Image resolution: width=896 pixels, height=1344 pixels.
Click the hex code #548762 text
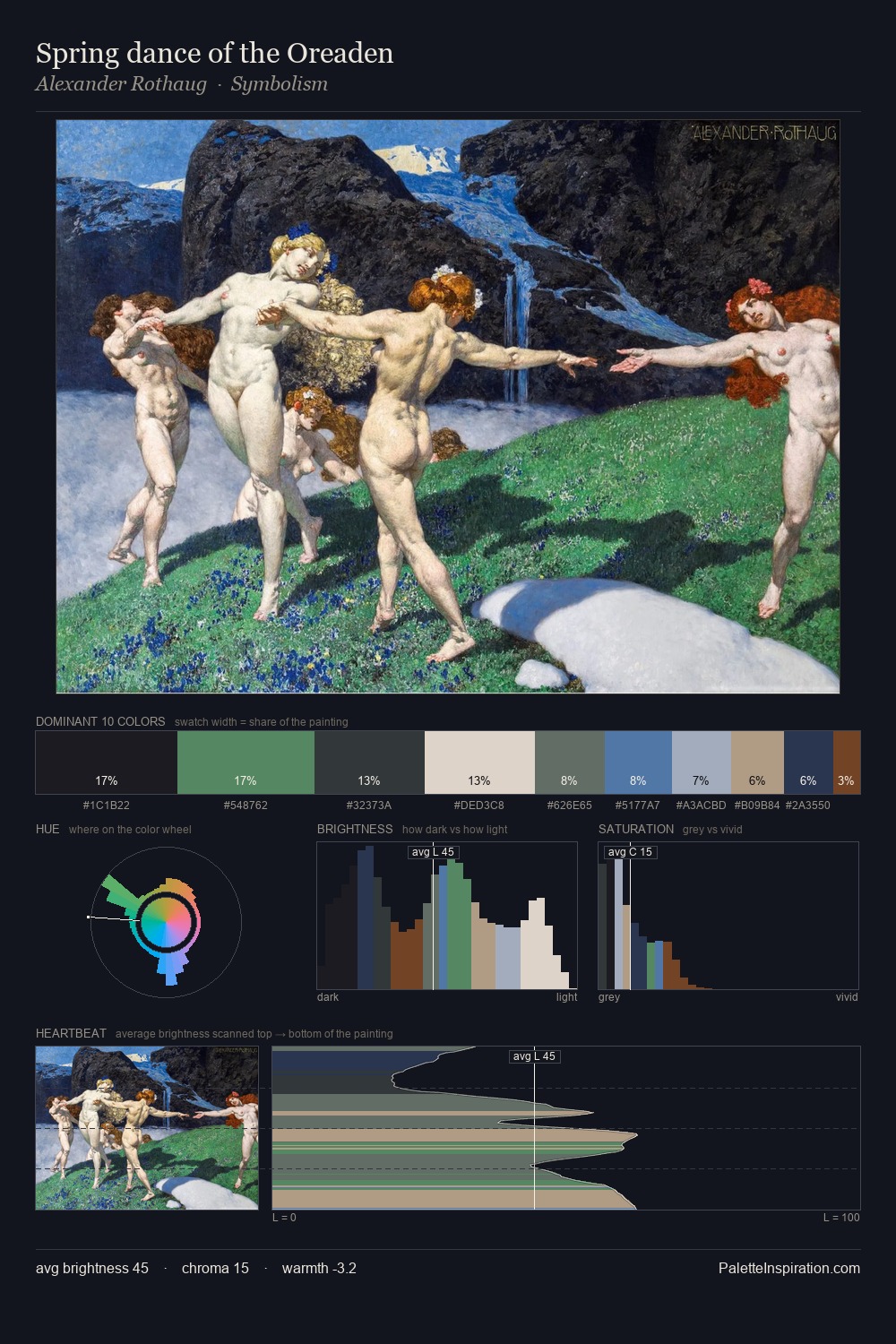(246, 805)
